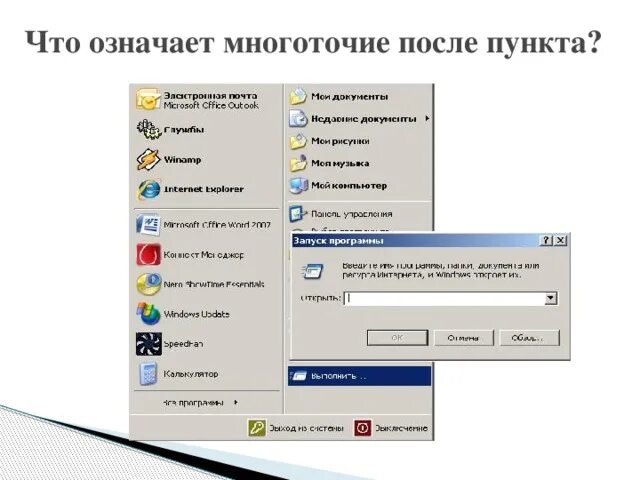
Task: Click the Winamp label text
Action: coord(182,160)
